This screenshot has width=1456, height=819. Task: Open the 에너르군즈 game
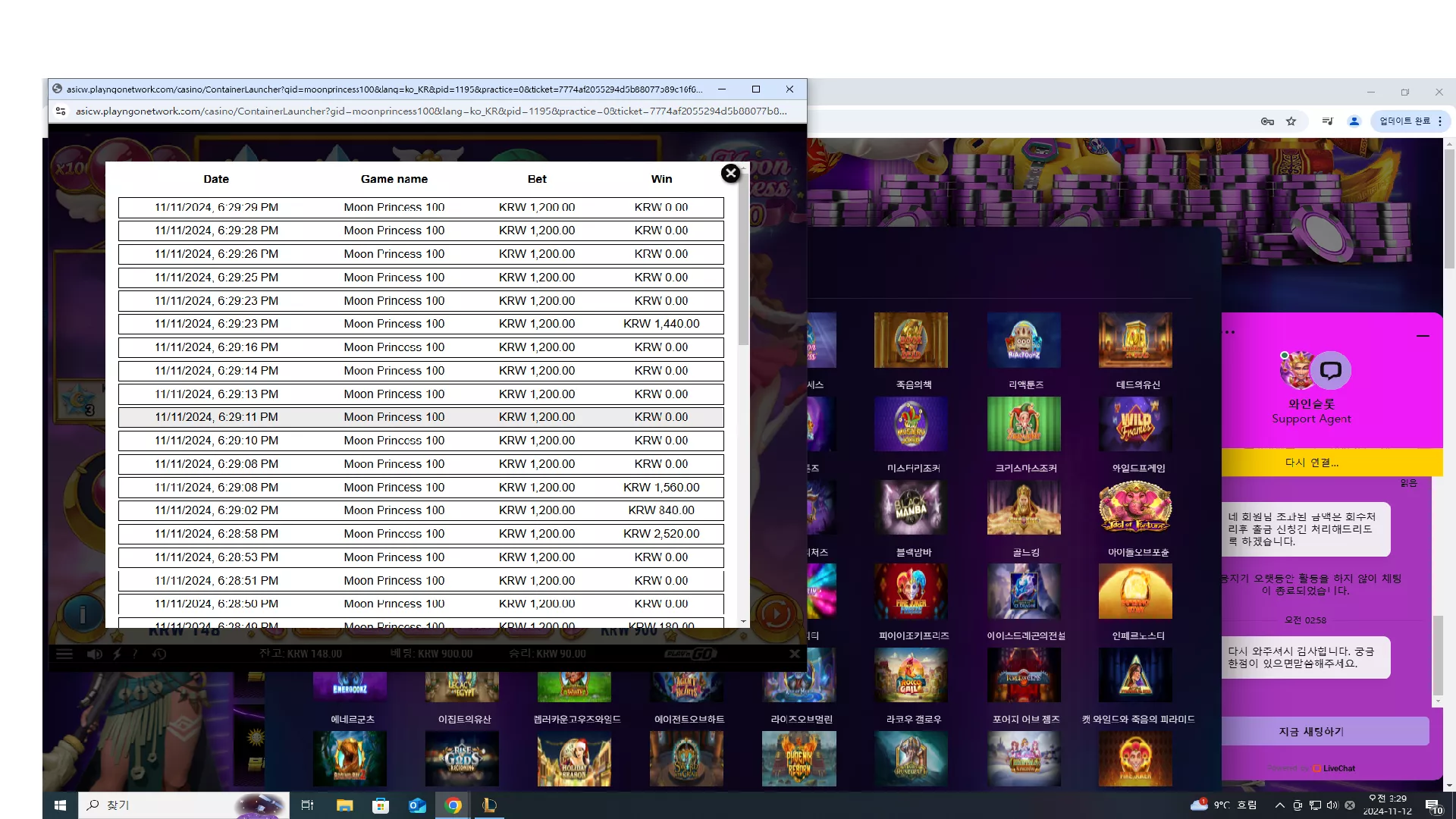[350, 686]
